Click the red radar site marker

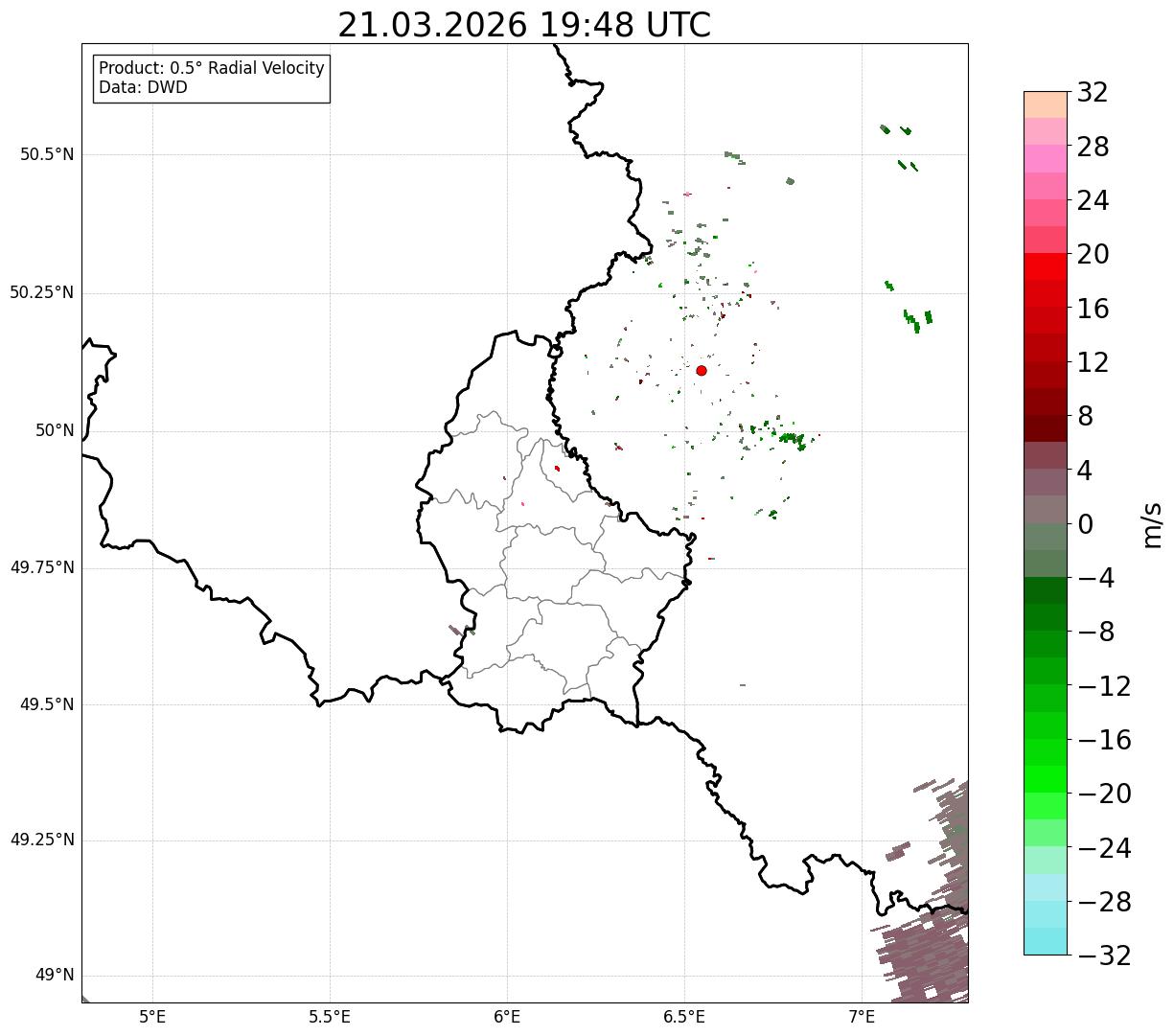tap(702, 370)
